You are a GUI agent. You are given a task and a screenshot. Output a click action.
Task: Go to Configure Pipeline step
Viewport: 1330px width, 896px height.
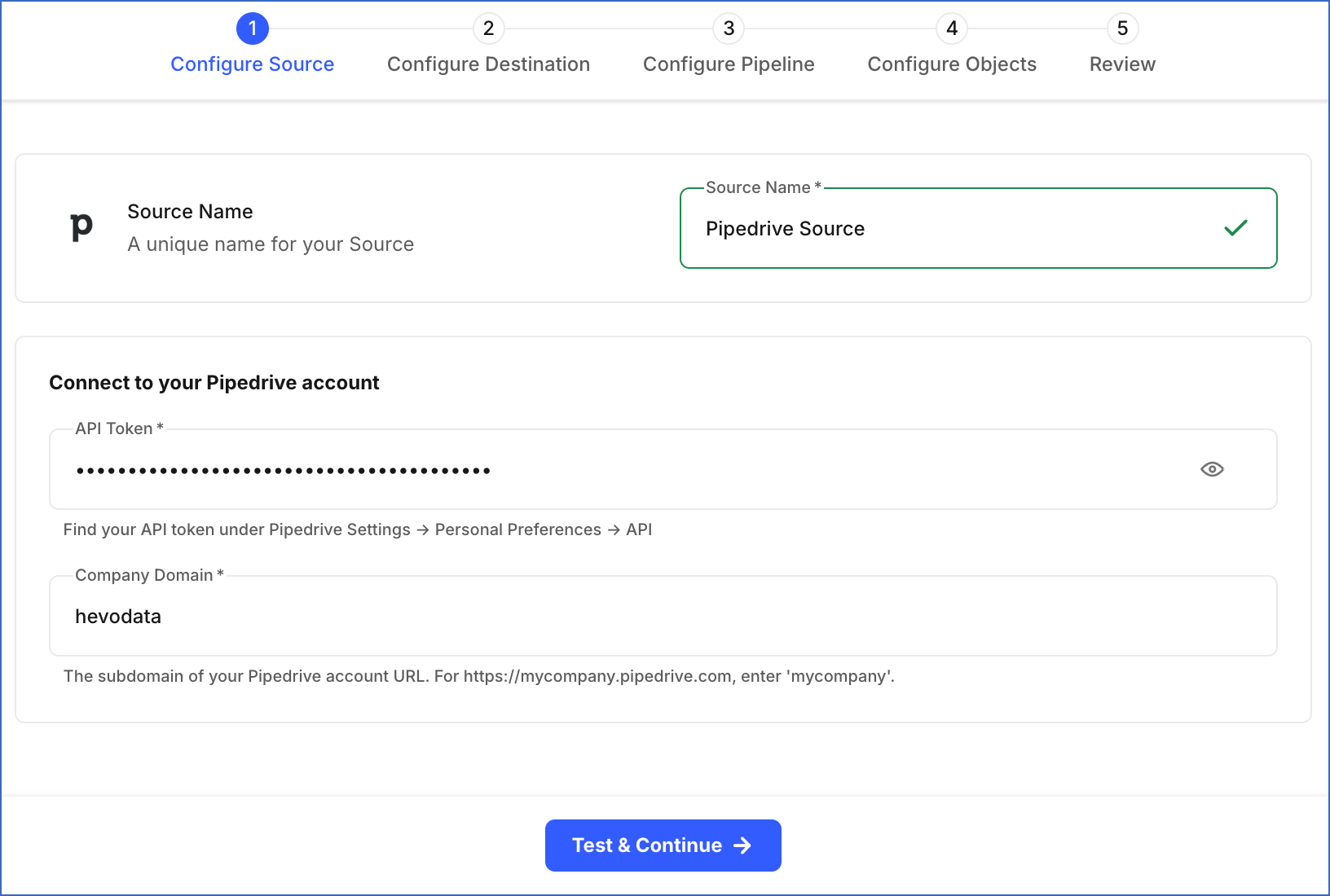[729, 64]
